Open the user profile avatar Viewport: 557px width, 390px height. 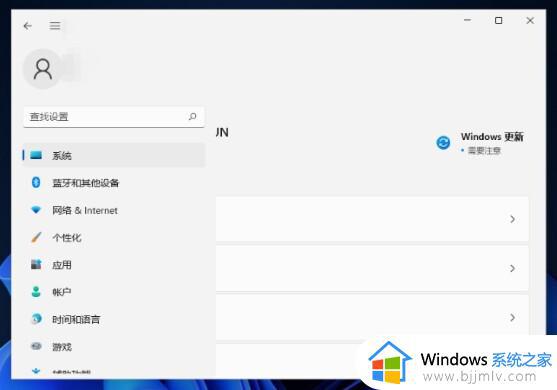[x=43, y=69]
